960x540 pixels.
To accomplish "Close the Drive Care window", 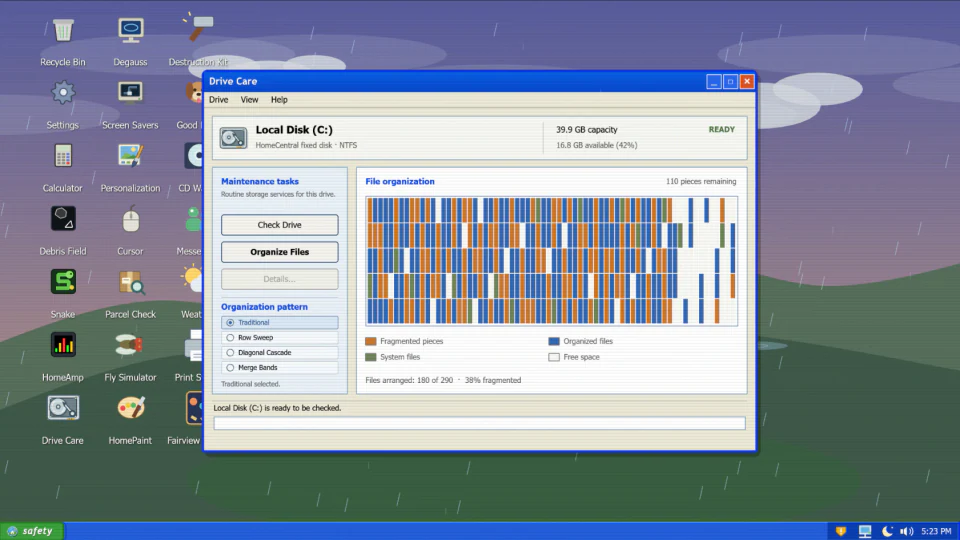I will coord(747,81).
